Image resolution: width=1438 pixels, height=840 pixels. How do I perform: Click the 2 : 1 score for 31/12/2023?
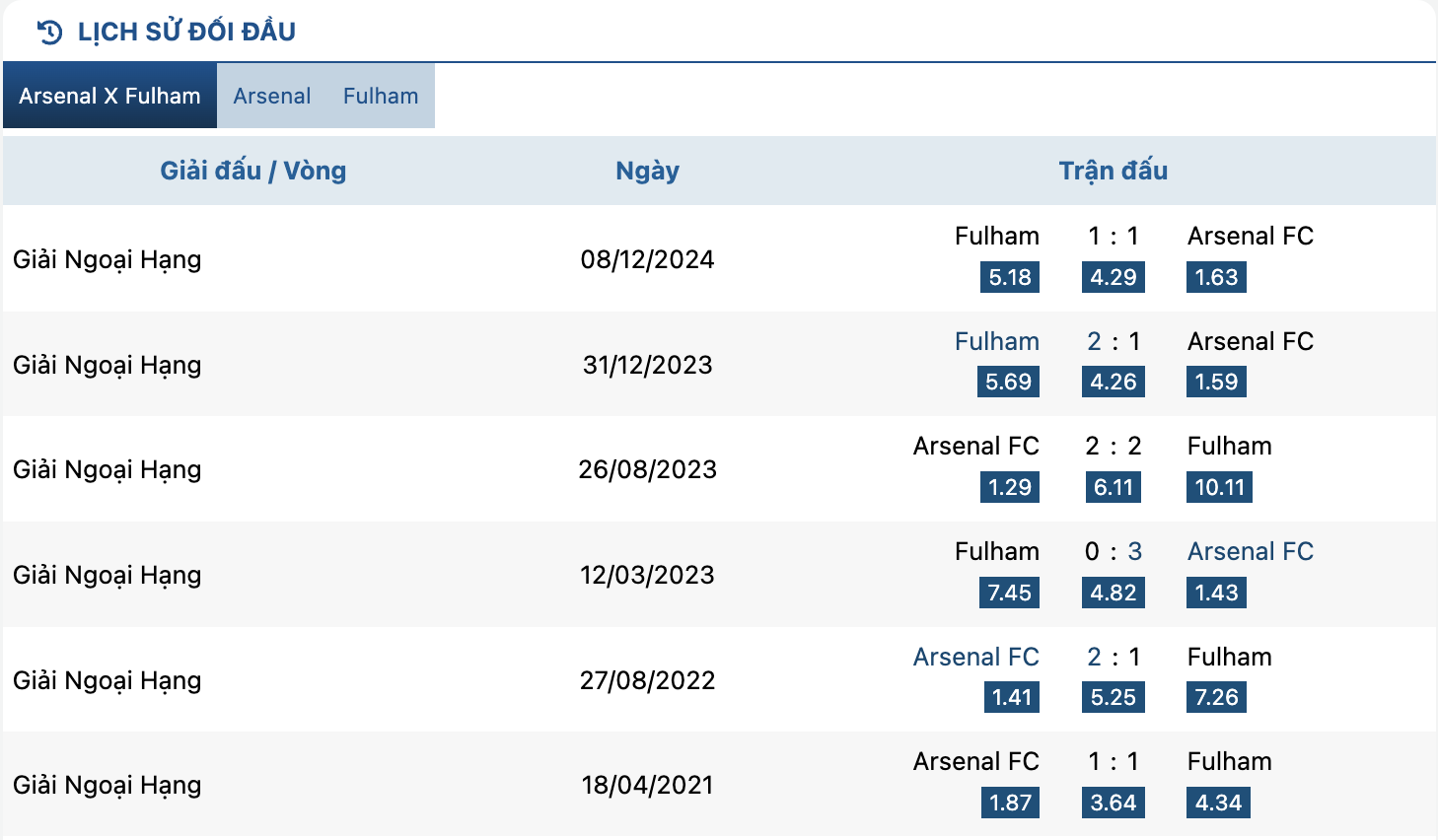click(x=1114, y=341)
